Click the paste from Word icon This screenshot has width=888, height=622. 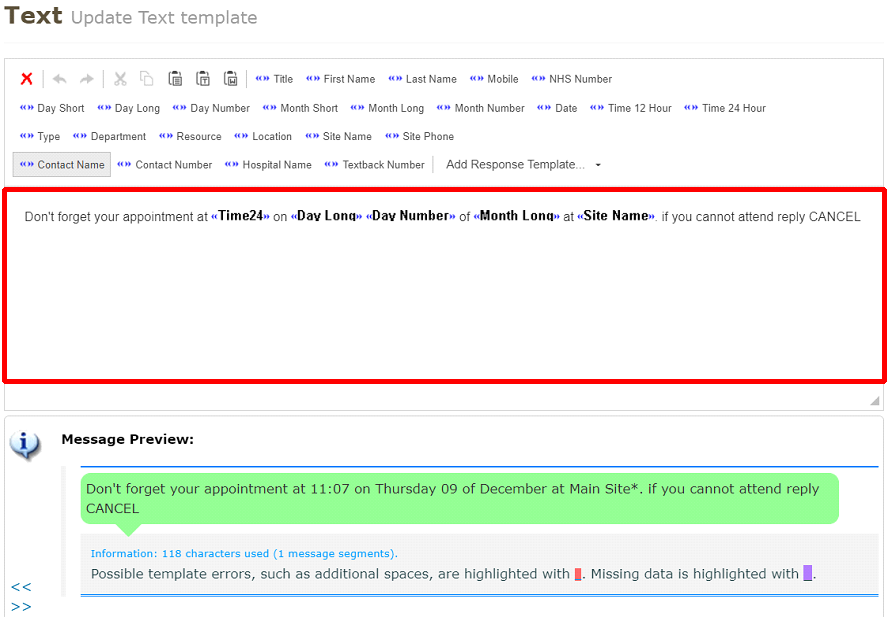click(x=231, y=79)
